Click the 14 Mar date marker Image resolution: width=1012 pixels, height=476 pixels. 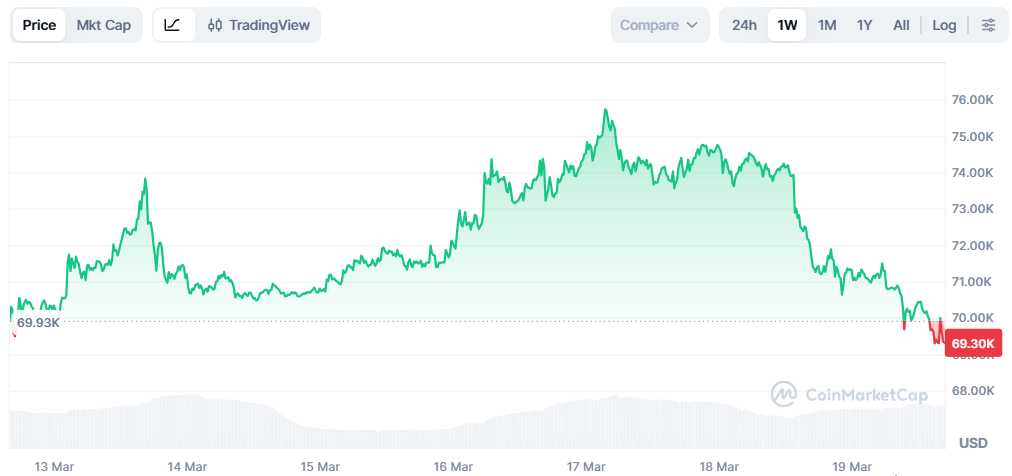187,466
